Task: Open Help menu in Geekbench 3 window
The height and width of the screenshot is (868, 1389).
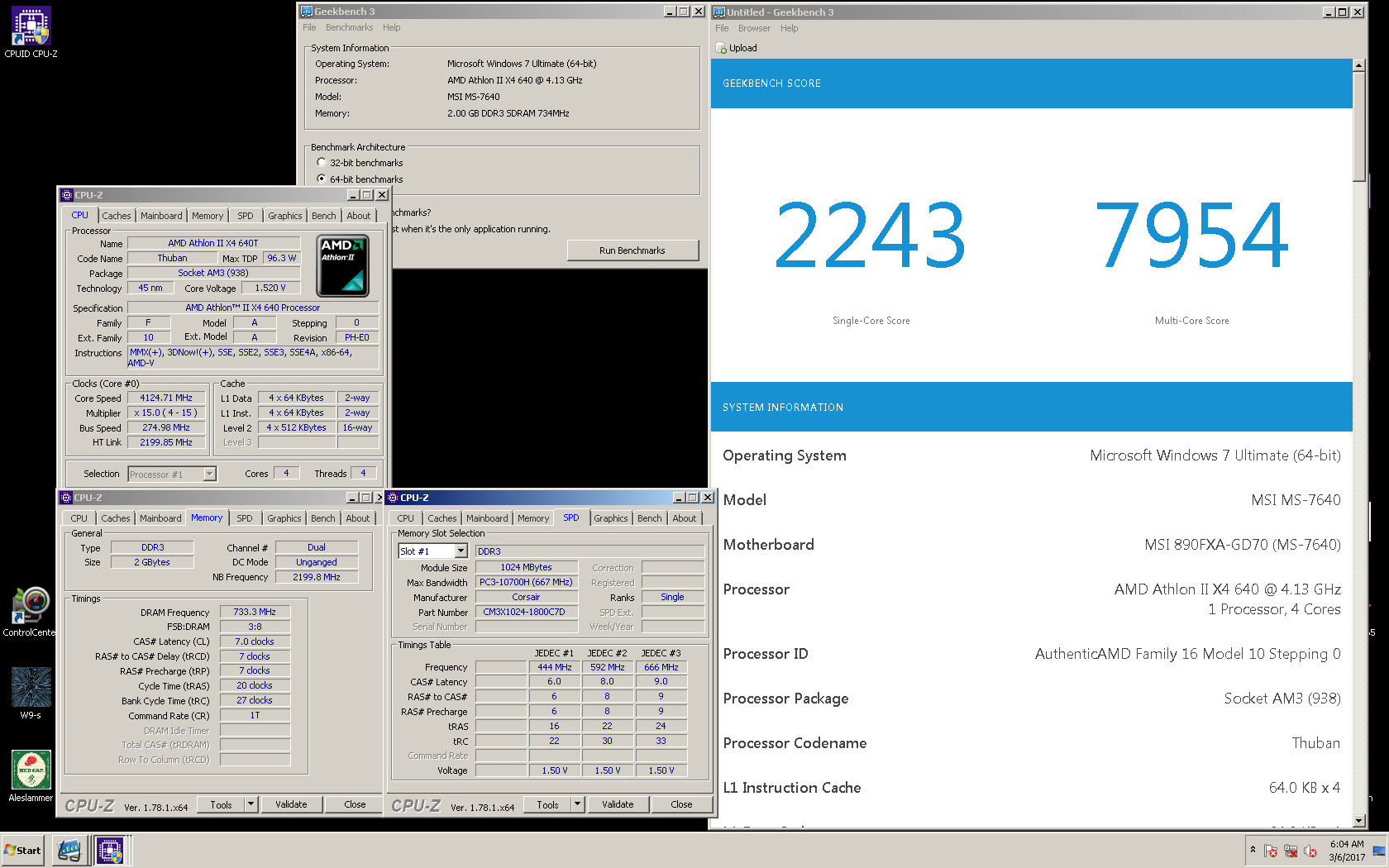Action: pos(391,27)
